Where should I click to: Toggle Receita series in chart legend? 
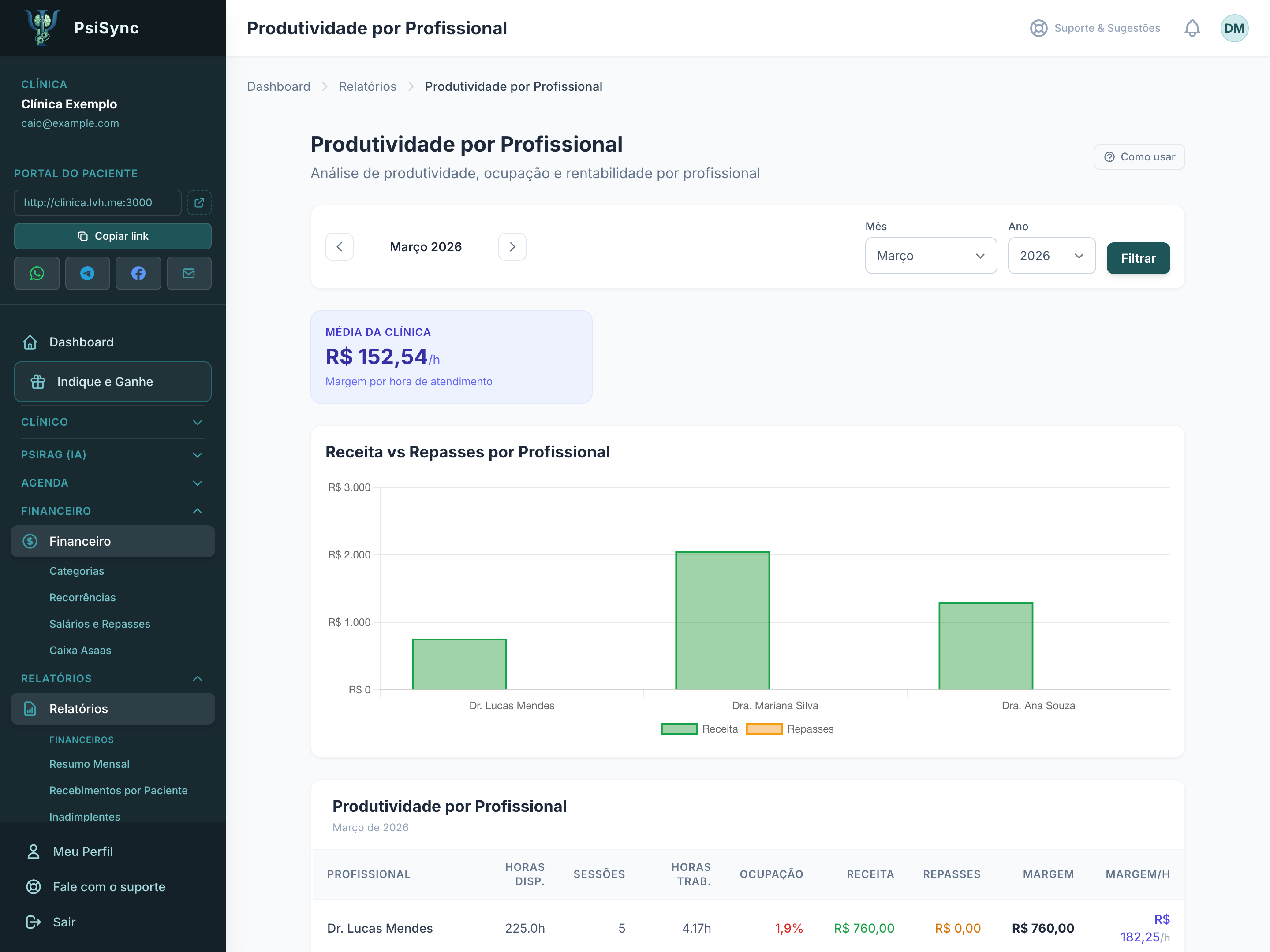point(699,729)
